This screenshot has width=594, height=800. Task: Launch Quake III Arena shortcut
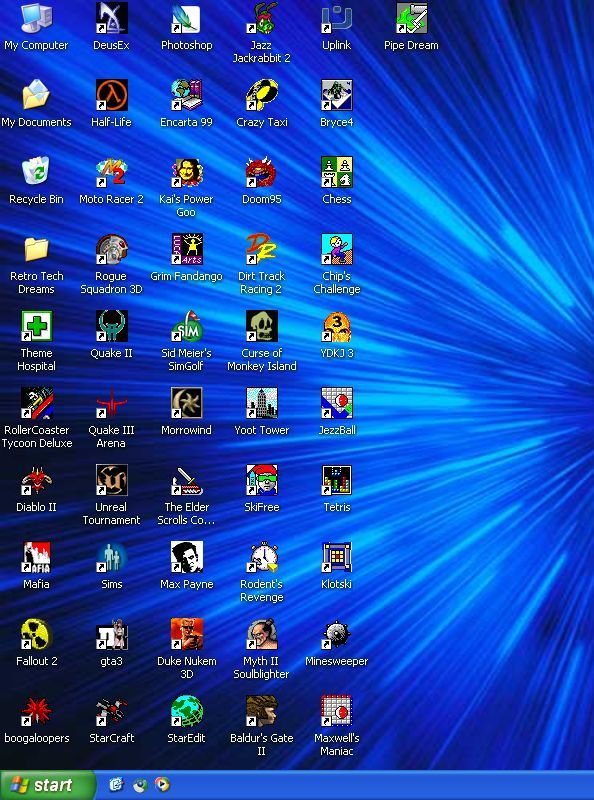pos(111,404)
